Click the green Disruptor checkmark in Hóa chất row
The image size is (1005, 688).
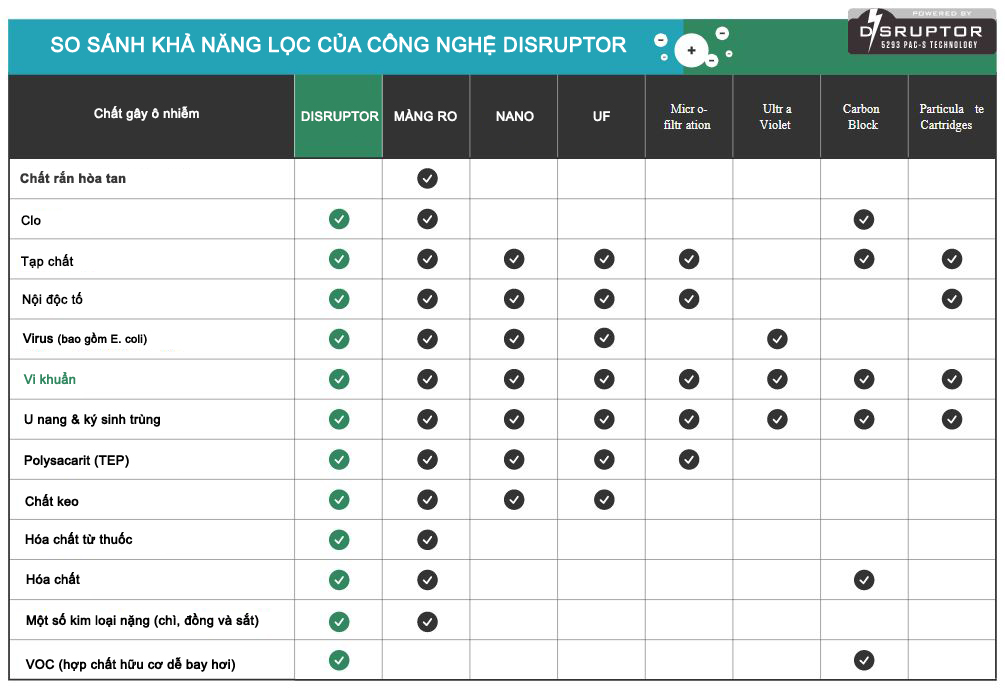[x=339, y=580]
